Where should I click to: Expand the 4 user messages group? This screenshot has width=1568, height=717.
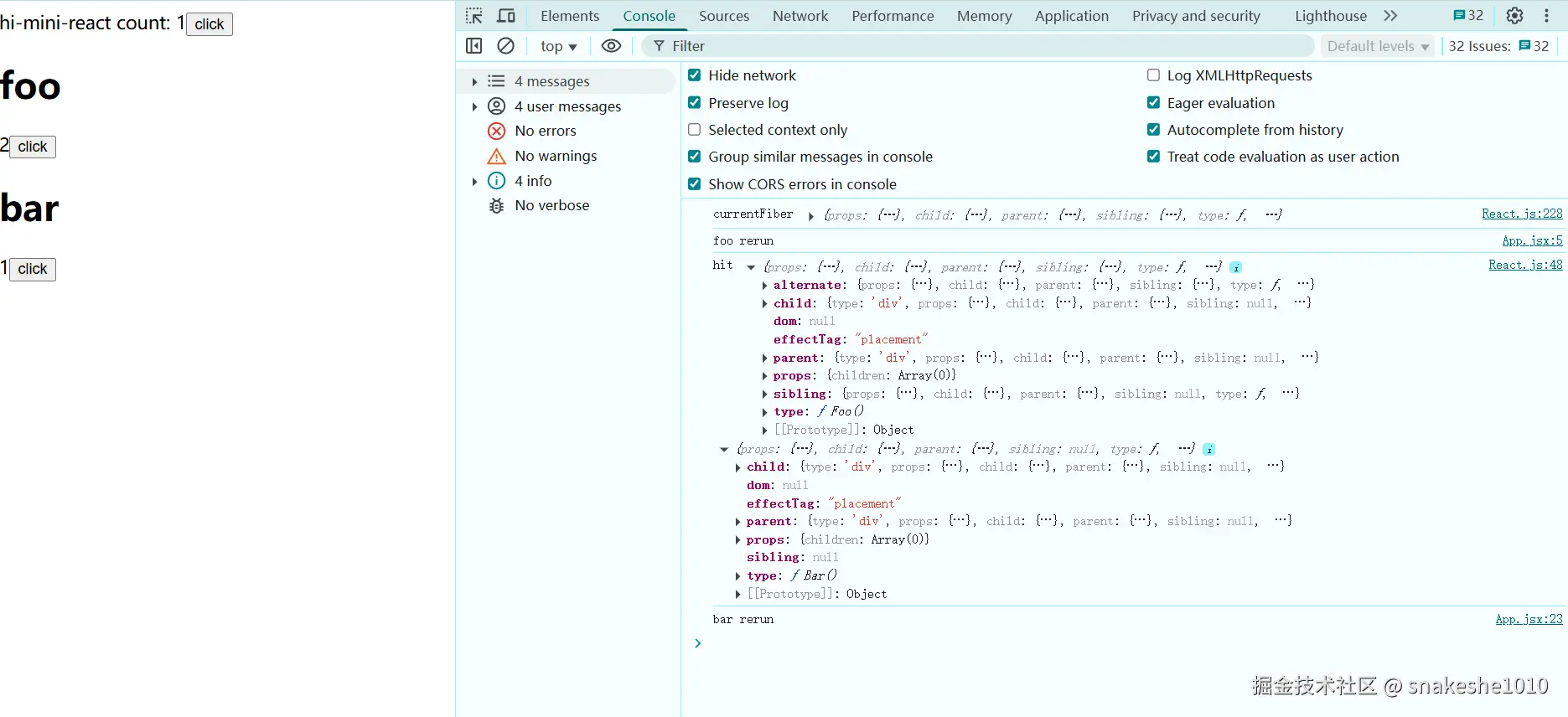(474, 106)
